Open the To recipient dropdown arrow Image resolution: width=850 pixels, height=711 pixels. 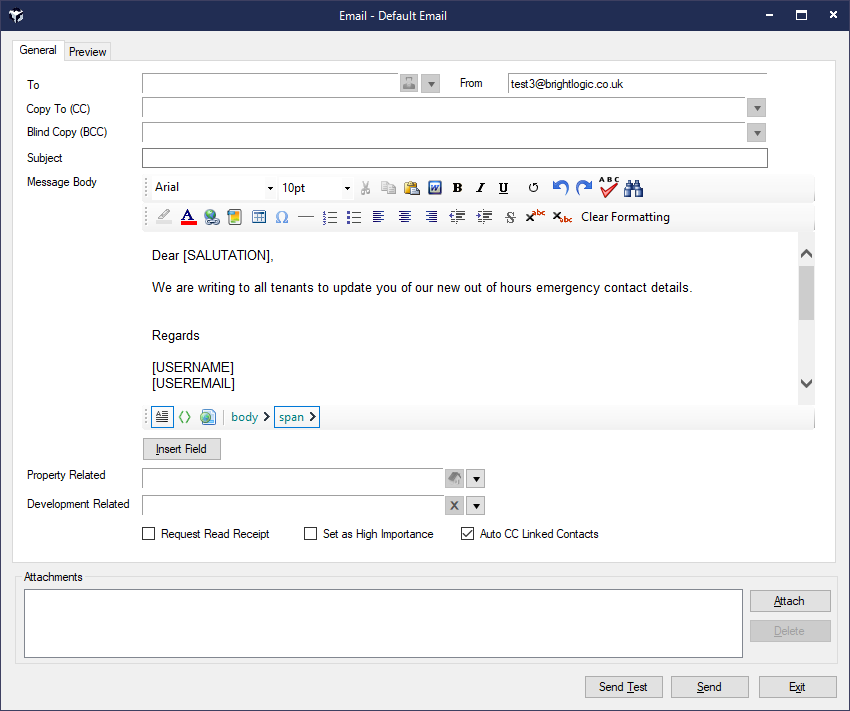click(431, 84)
